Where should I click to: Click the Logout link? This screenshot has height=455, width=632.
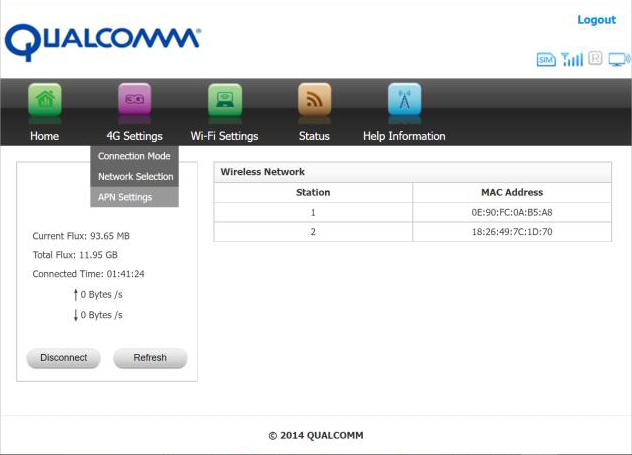coord(597,20)
